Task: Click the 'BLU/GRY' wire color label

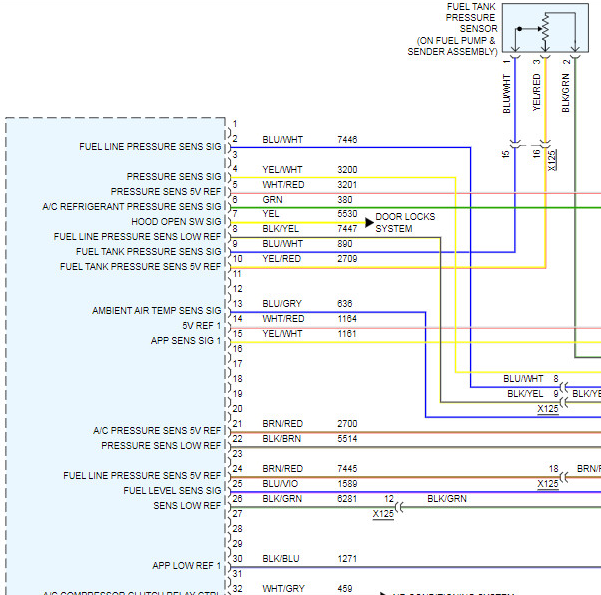Action: pos(282,304)
